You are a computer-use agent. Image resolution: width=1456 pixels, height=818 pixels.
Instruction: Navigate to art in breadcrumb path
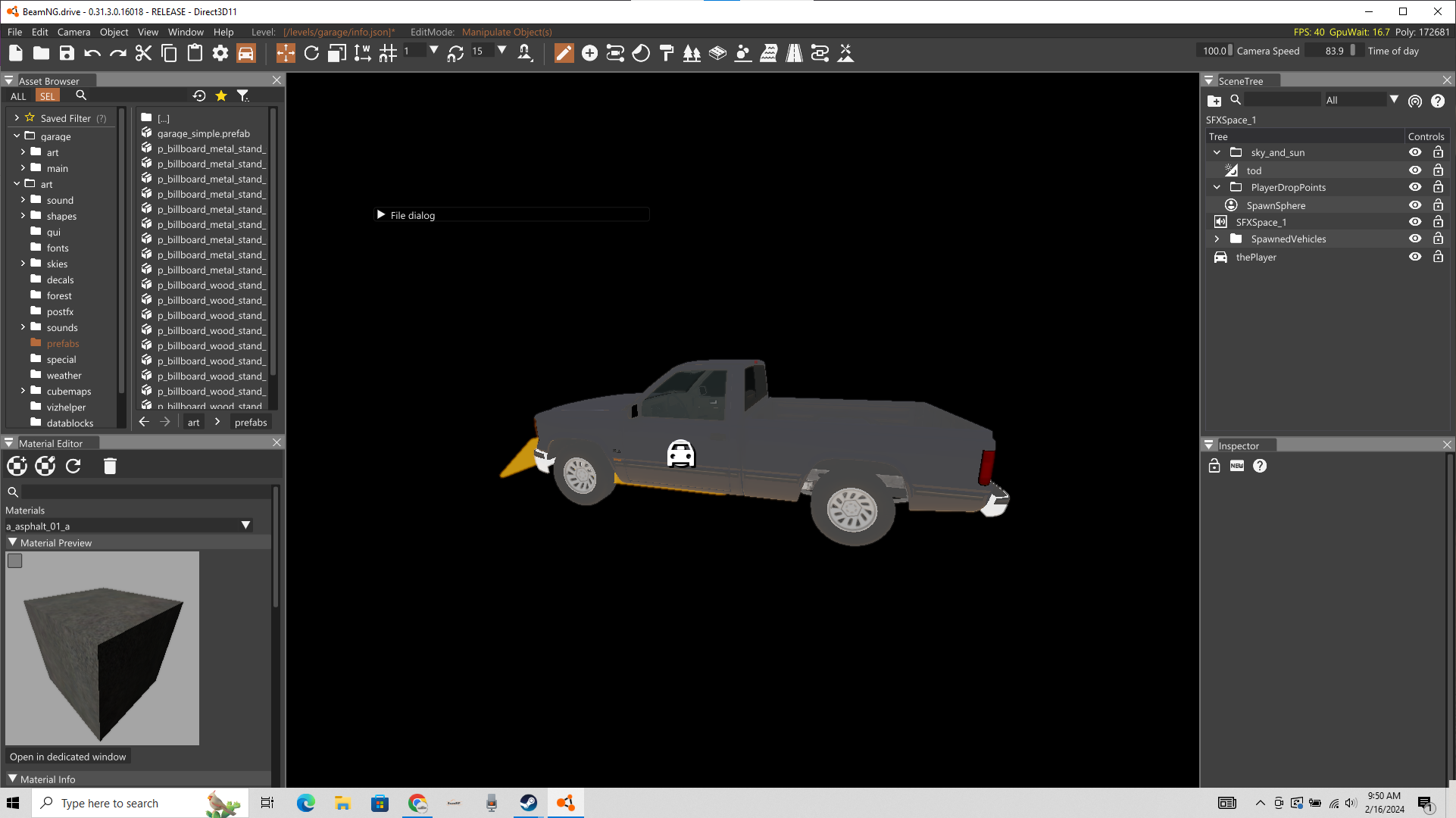coord(194,423)
